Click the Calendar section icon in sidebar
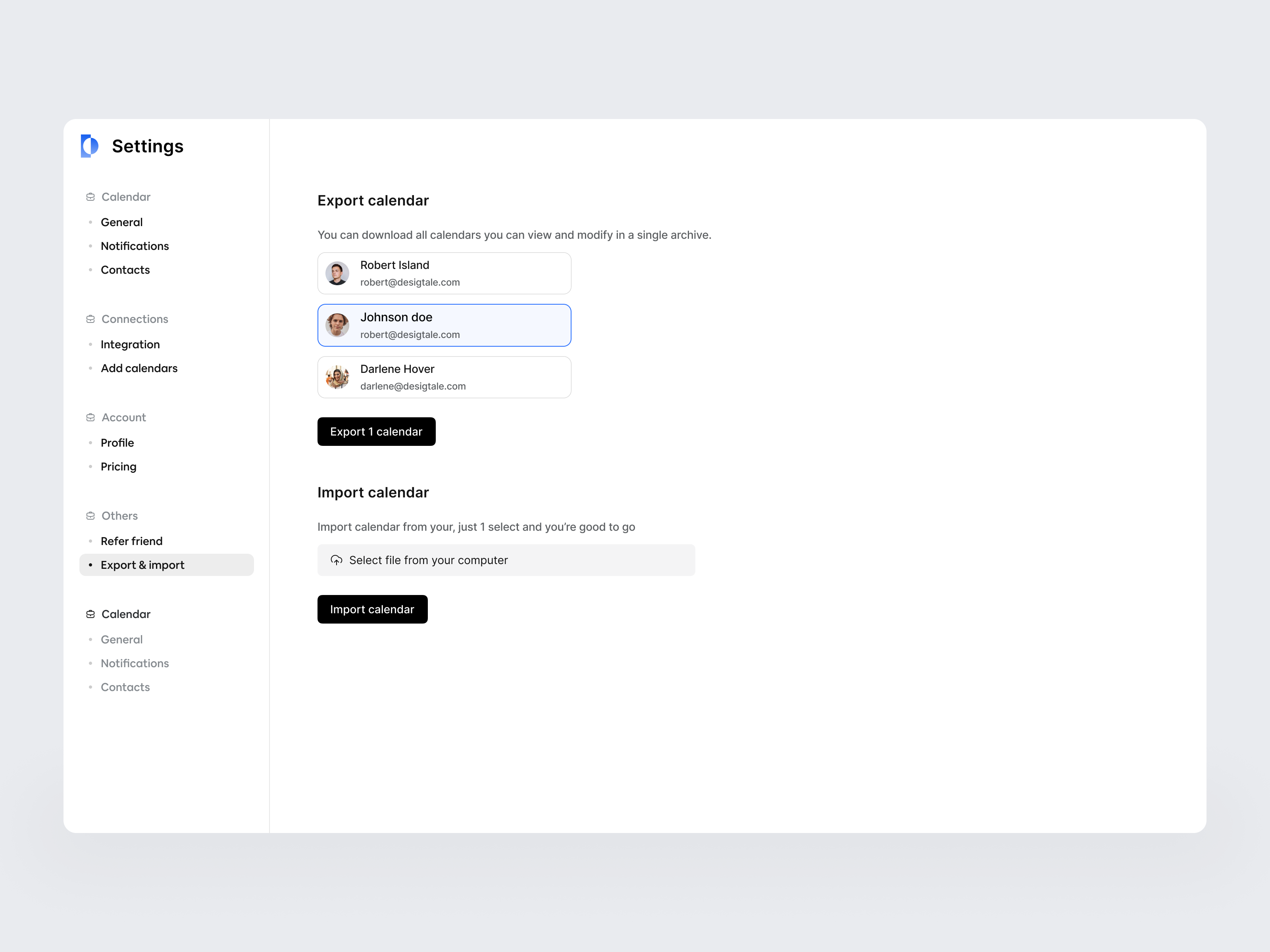 click(x=90, y=196)
